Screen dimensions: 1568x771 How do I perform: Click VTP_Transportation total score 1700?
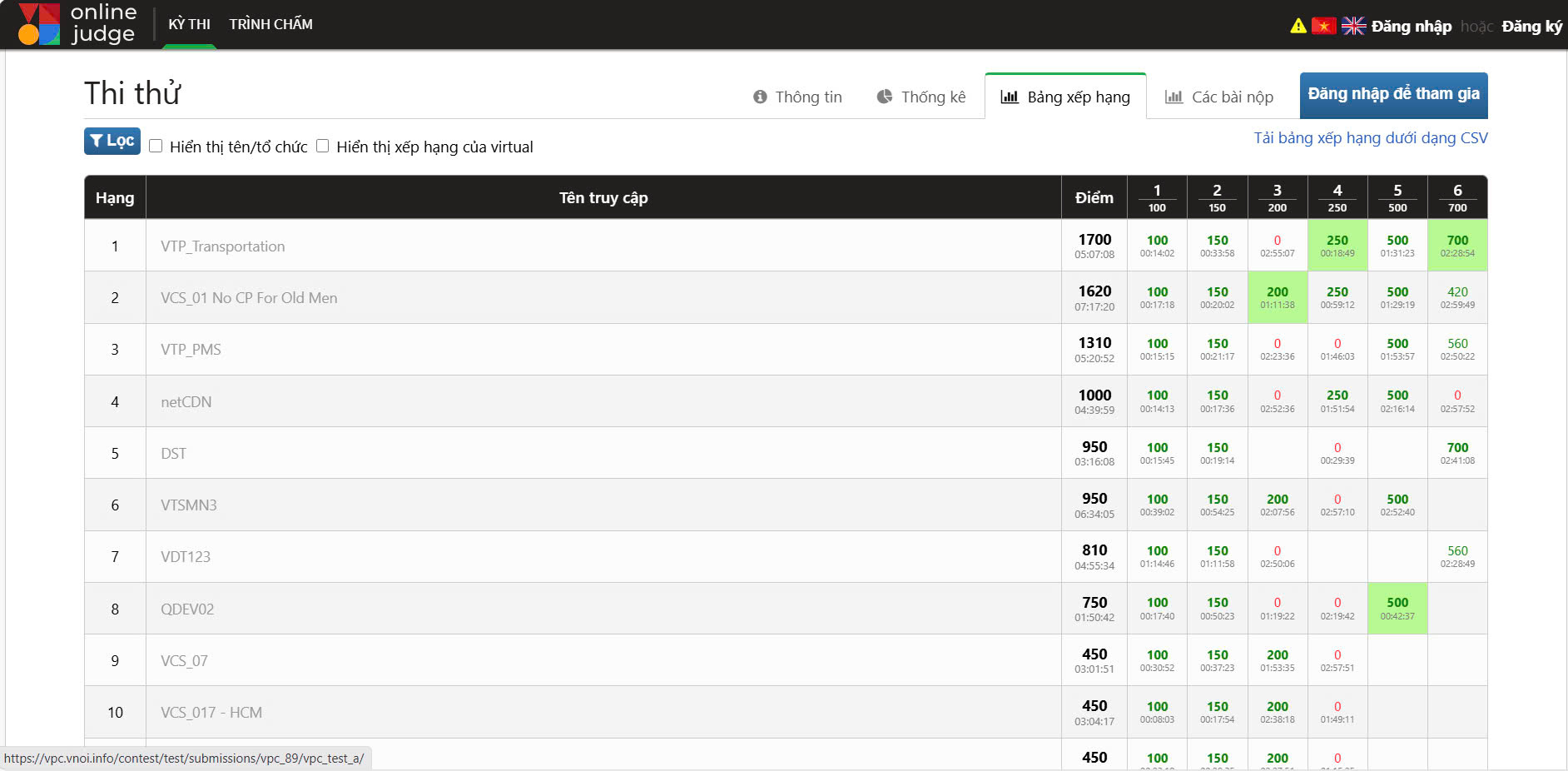click(1094, 240)
